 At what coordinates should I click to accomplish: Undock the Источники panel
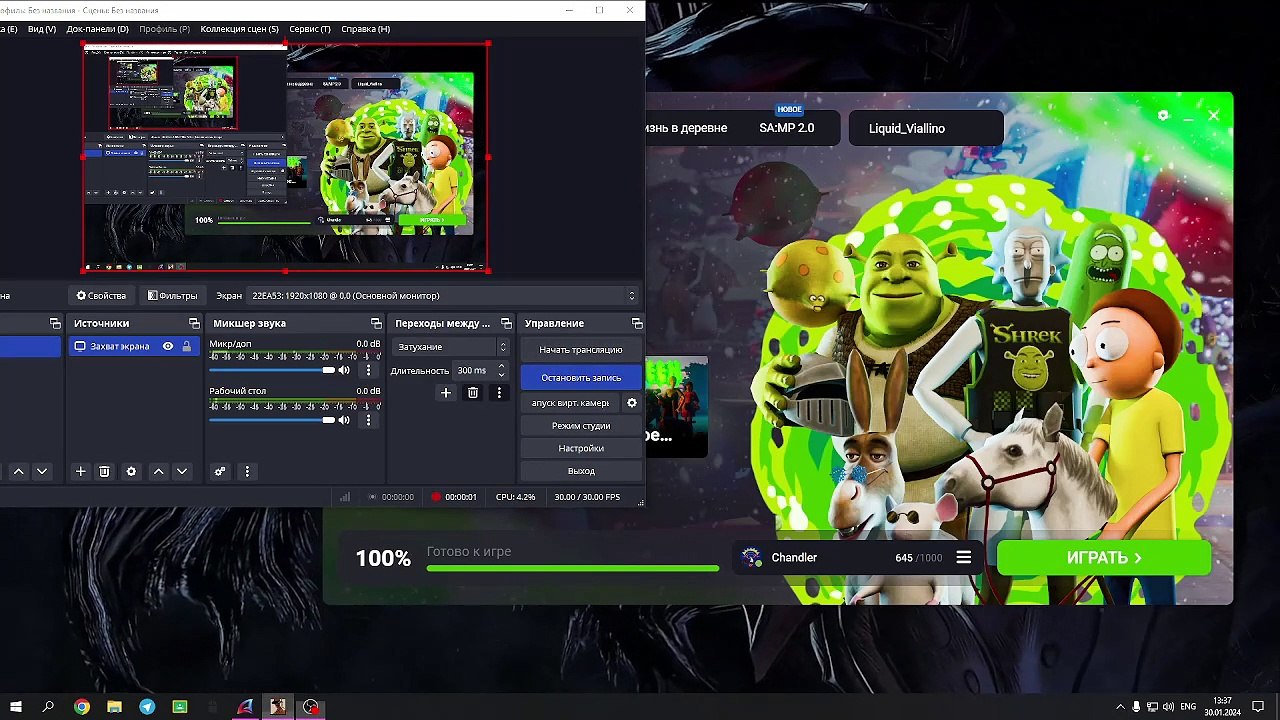coord(194,323)
